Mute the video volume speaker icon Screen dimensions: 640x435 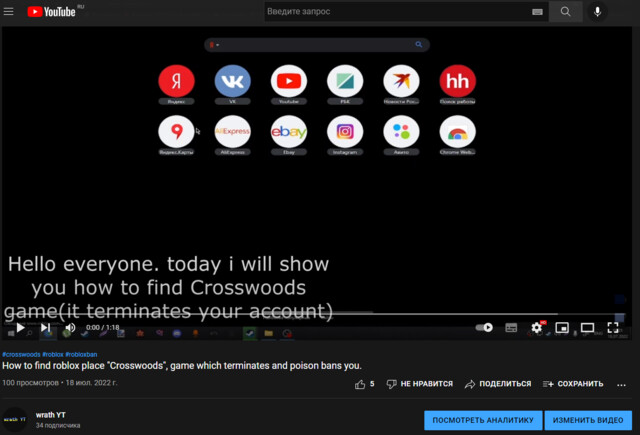70,327
